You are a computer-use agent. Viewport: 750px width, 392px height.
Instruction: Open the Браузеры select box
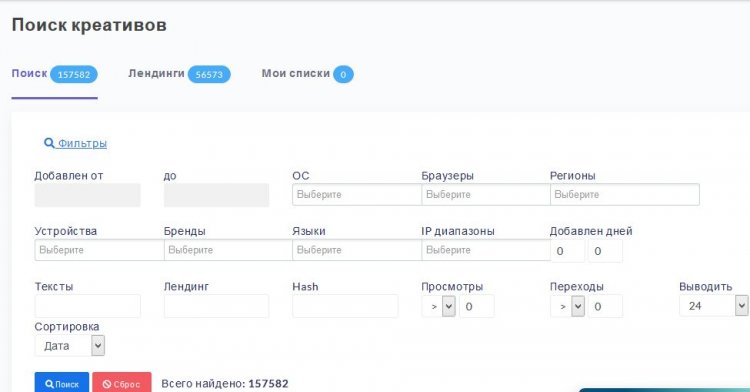[486, 195]
